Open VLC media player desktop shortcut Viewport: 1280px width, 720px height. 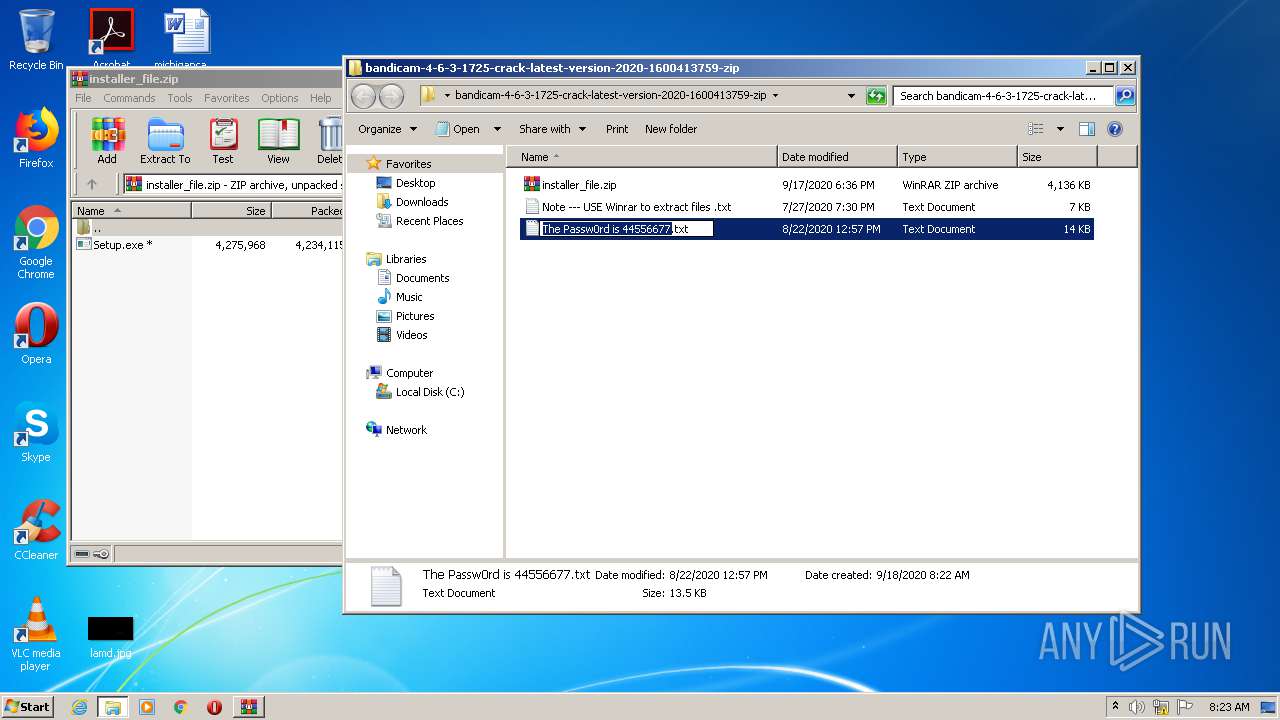[x=36, y=634]
